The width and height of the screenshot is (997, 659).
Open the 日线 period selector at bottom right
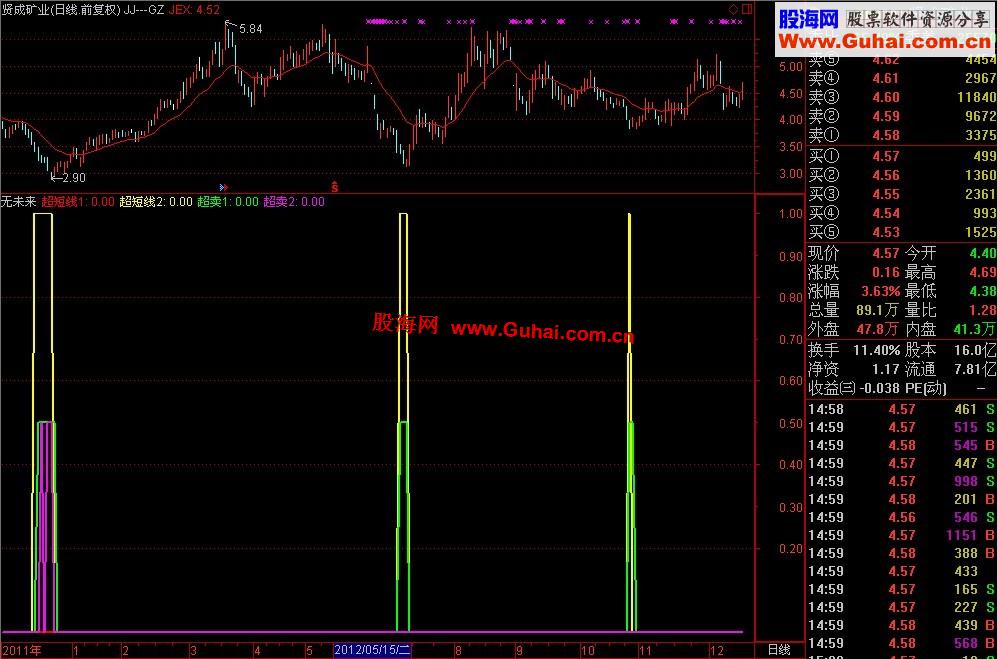(x=779, y=650)
